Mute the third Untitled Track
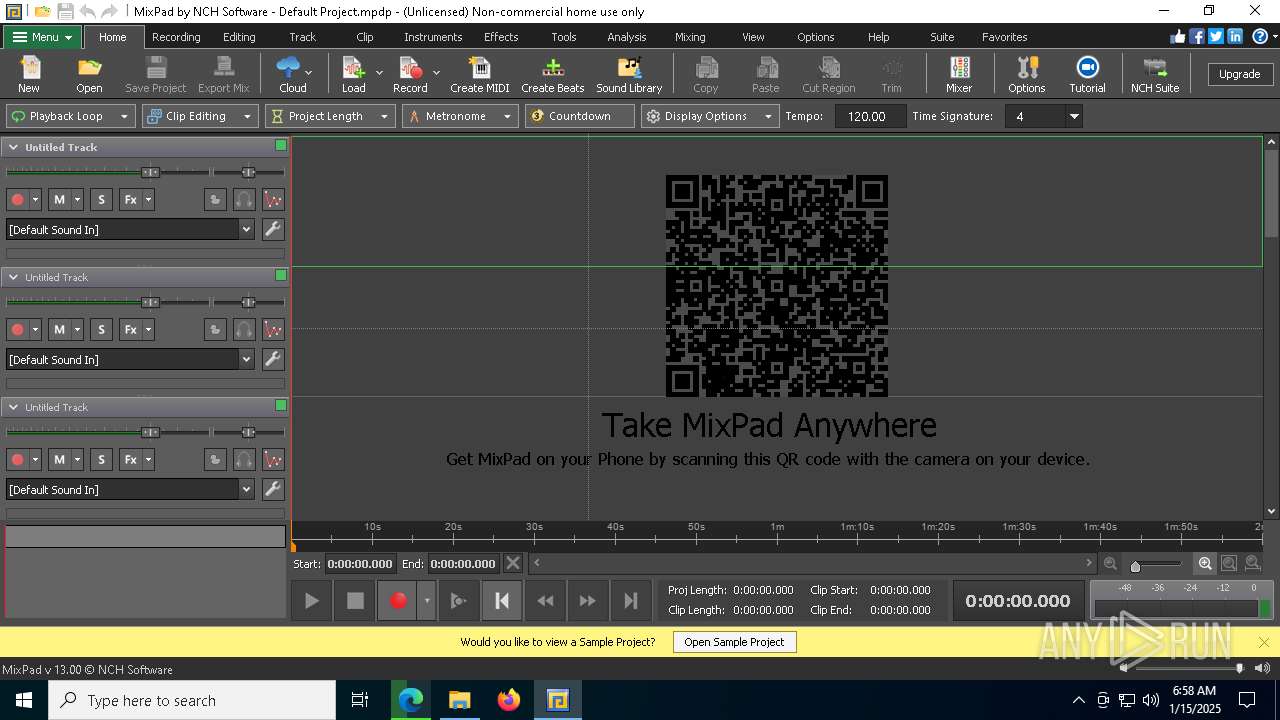 click(x=59, y=459)
